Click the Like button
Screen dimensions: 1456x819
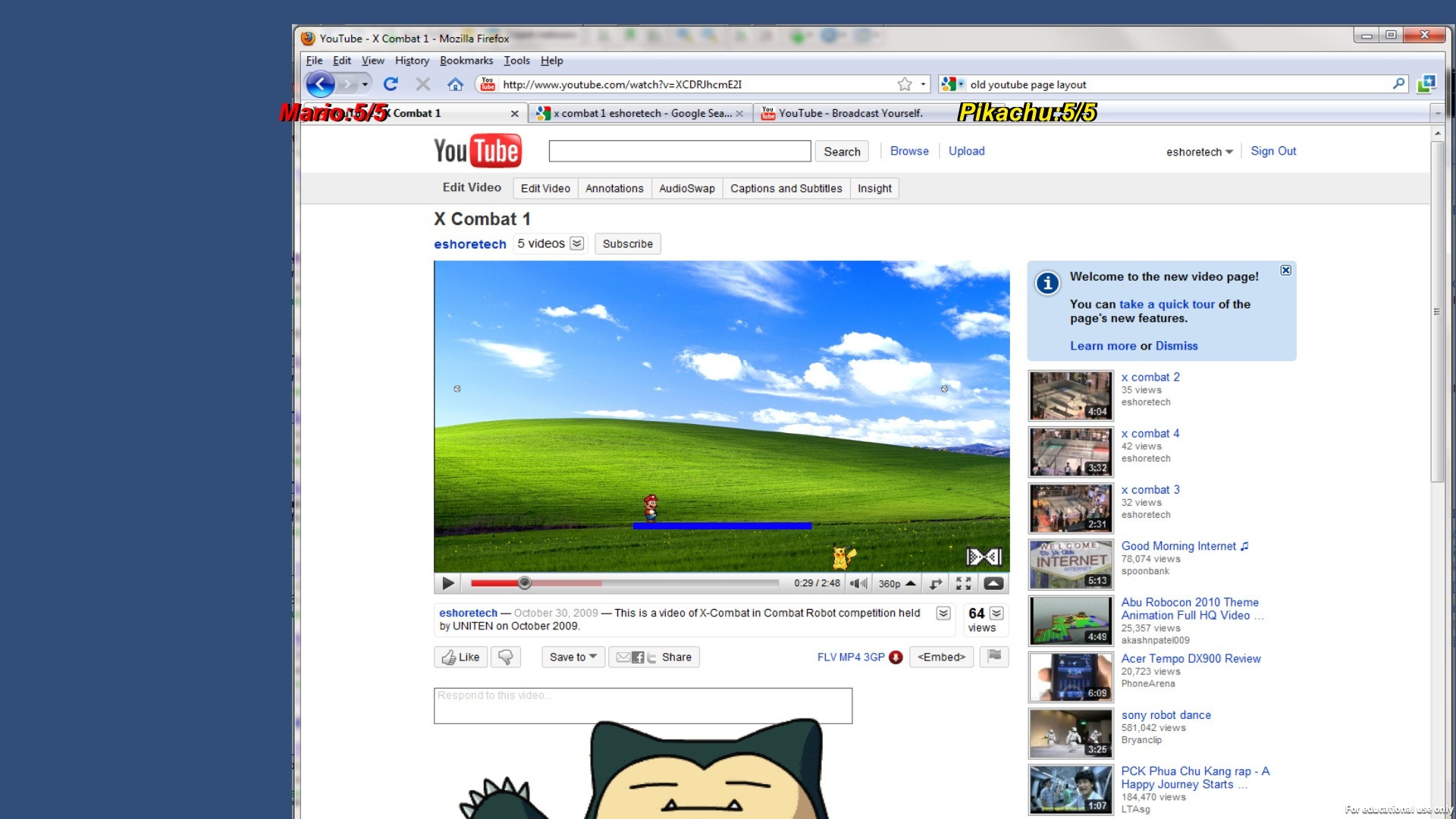click(x=461, y=657)
